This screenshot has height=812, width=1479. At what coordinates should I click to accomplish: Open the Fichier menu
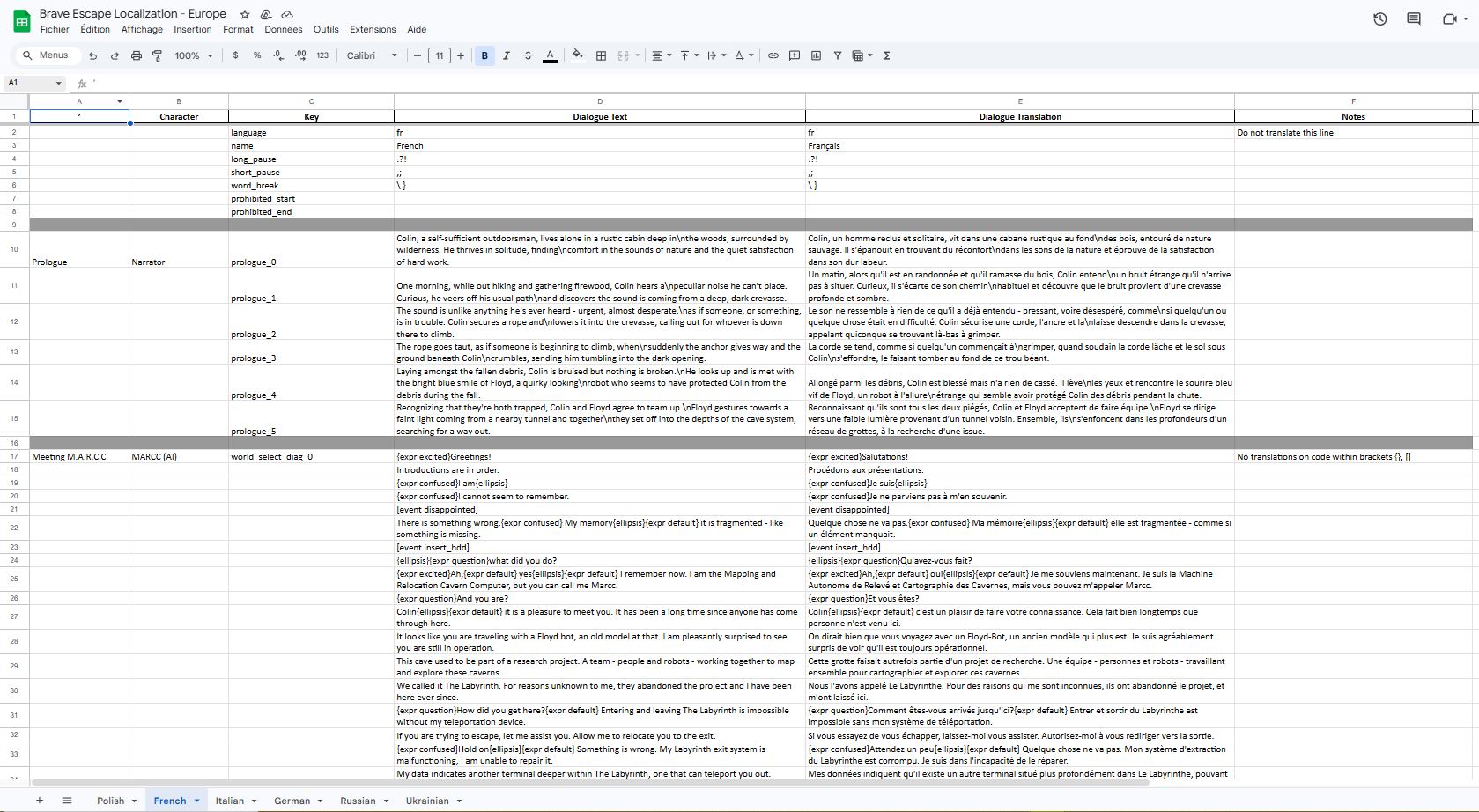(x=55, y=29)
